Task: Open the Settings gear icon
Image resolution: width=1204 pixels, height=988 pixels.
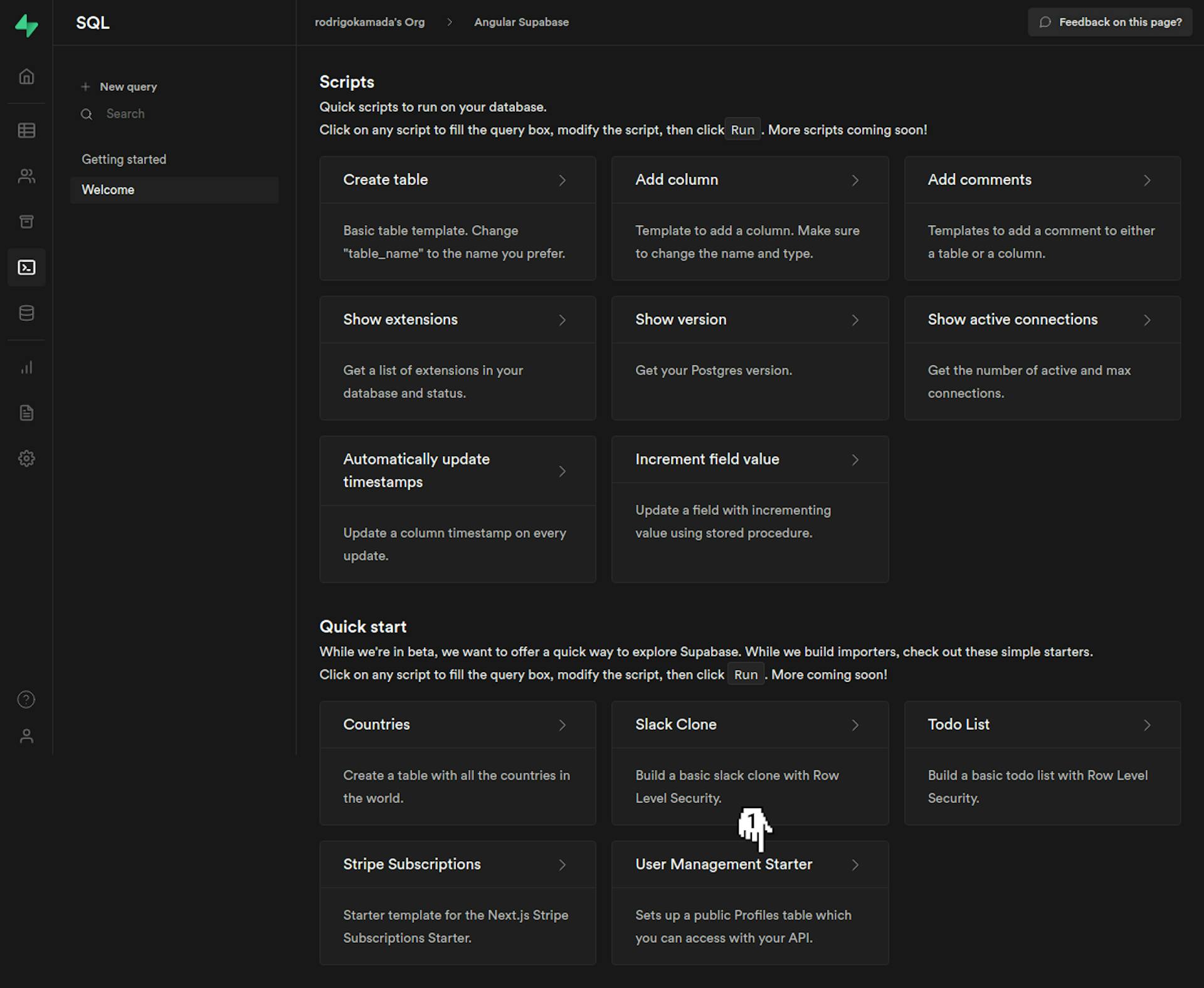Action: (26, 459)
